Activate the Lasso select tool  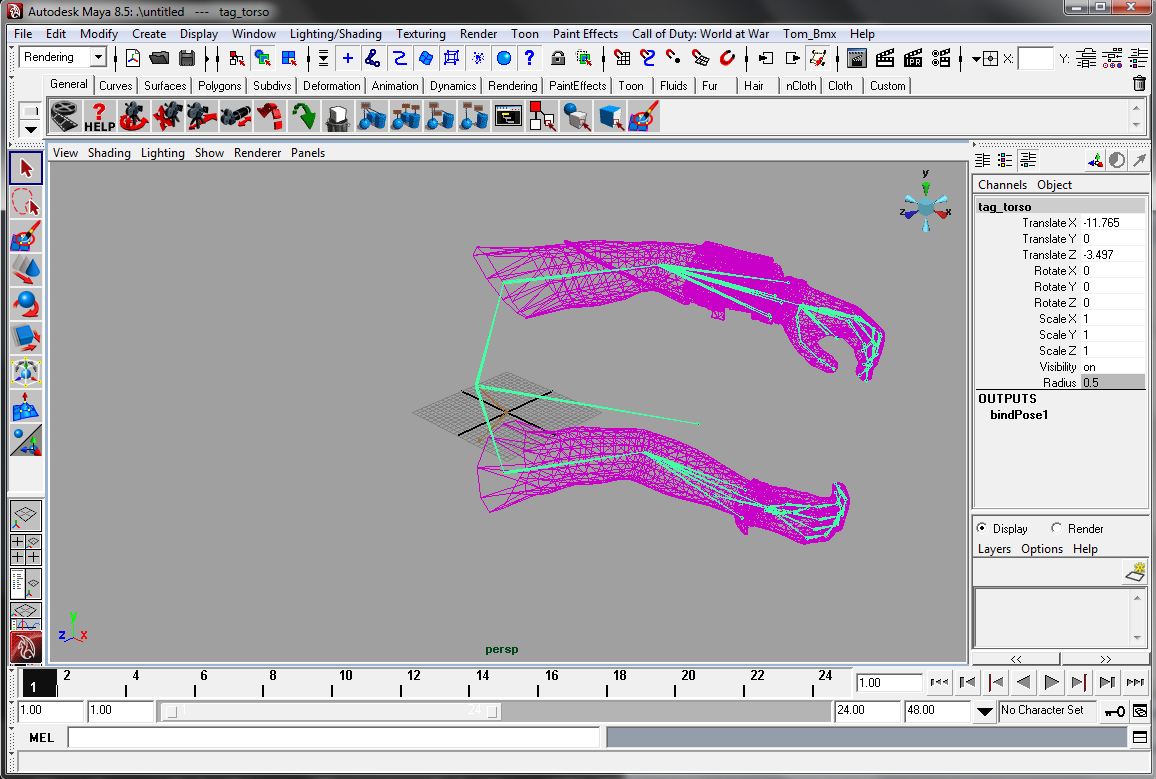click(26, 202)
